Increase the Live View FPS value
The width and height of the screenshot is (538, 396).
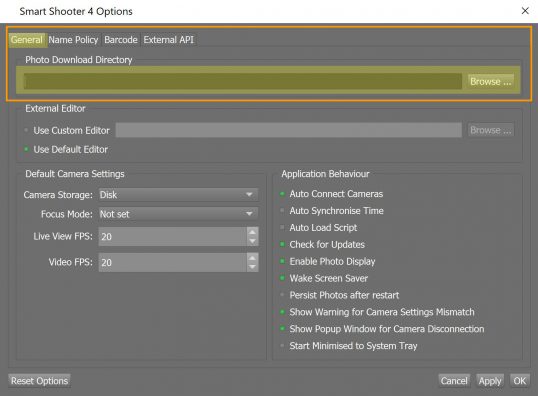click(253, 232)
